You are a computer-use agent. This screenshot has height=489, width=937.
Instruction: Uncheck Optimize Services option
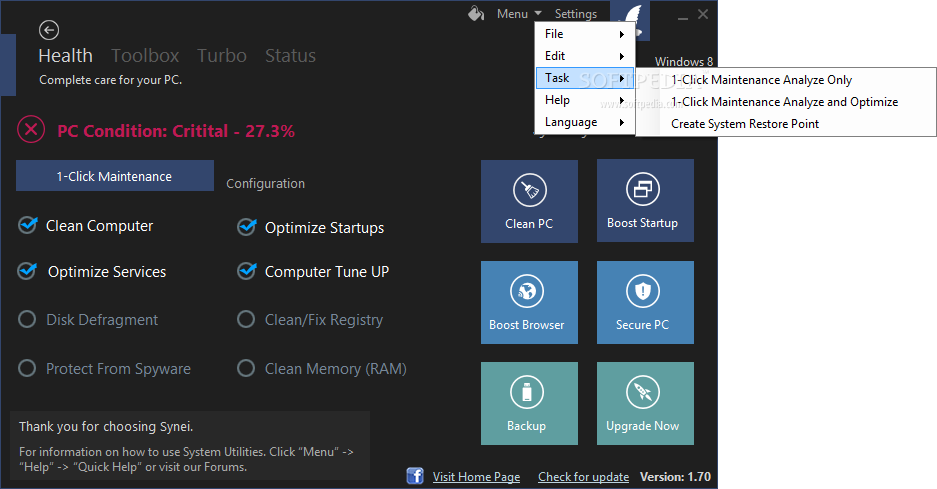[x=27, y=271]
